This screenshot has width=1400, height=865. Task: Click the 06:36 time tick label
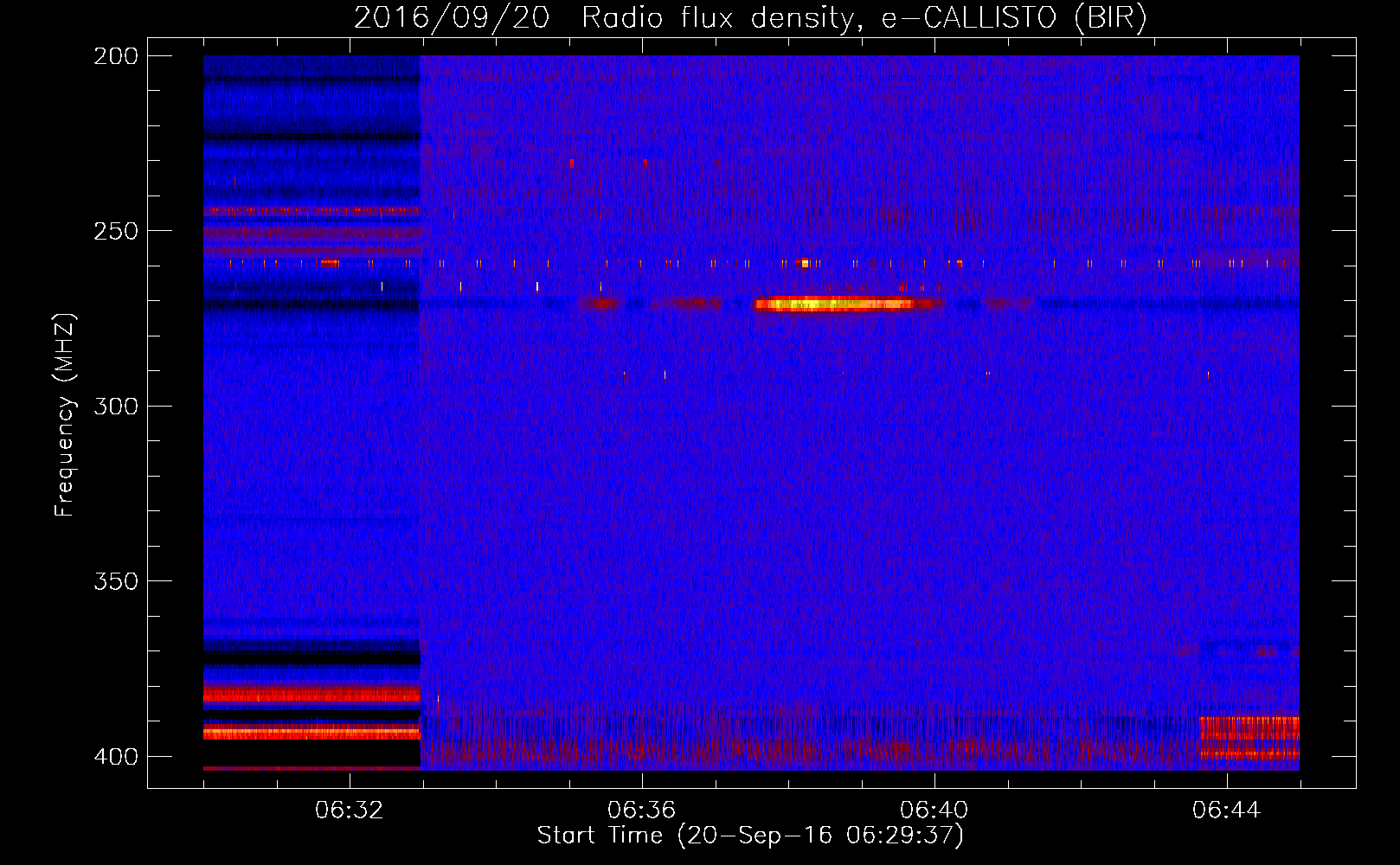642,811
